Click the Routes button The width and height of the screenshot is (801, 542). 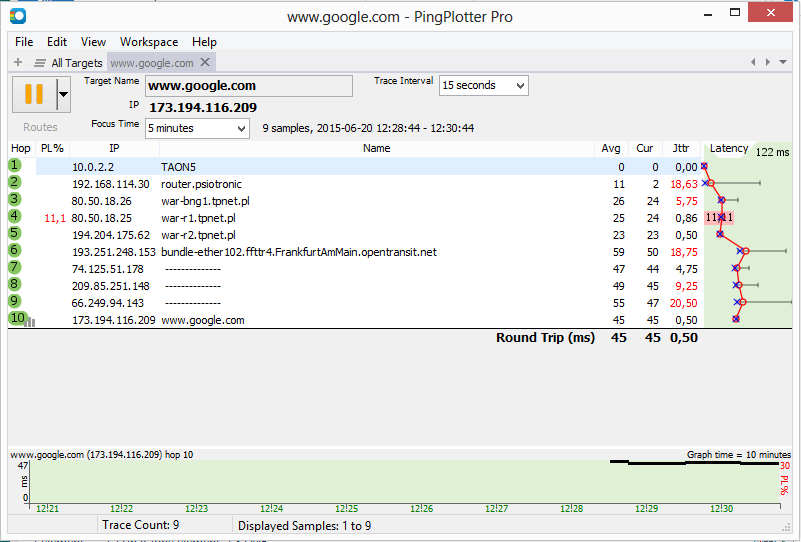[x=40, y=127]
